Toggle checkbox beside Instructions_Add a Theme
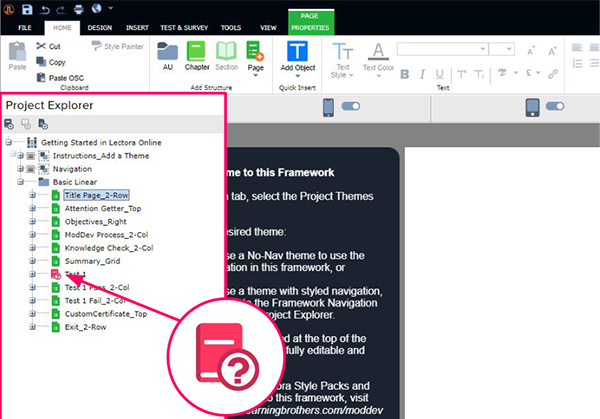 click(29, 157)
